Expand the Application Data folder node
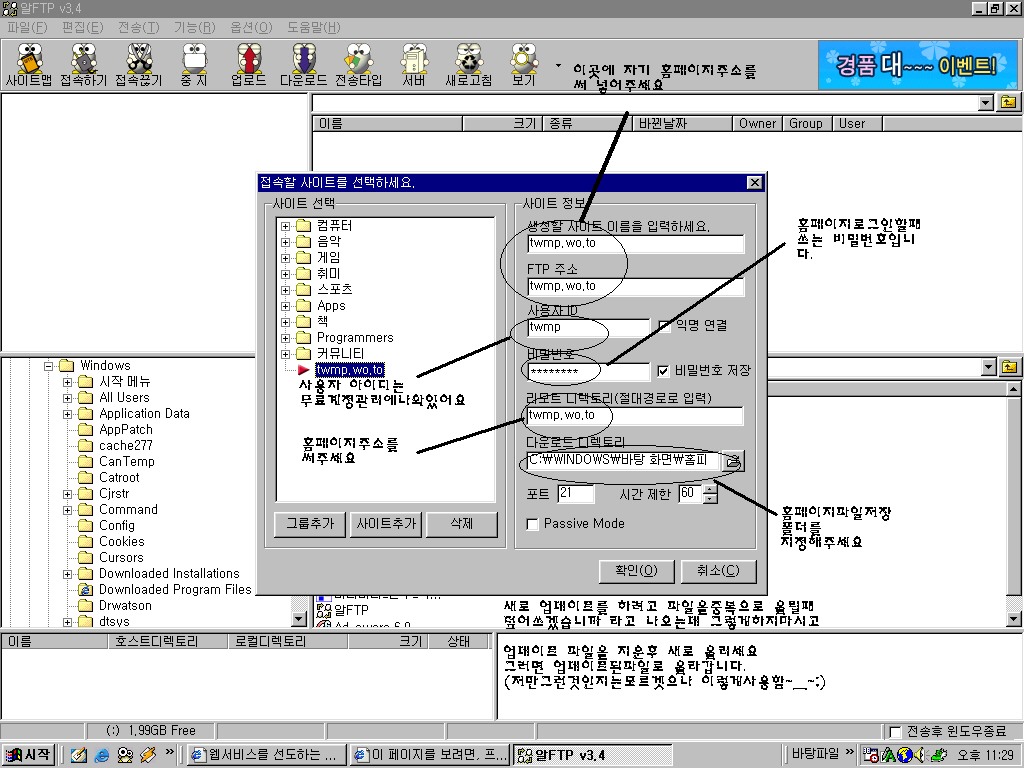 (x=68, y=414)
